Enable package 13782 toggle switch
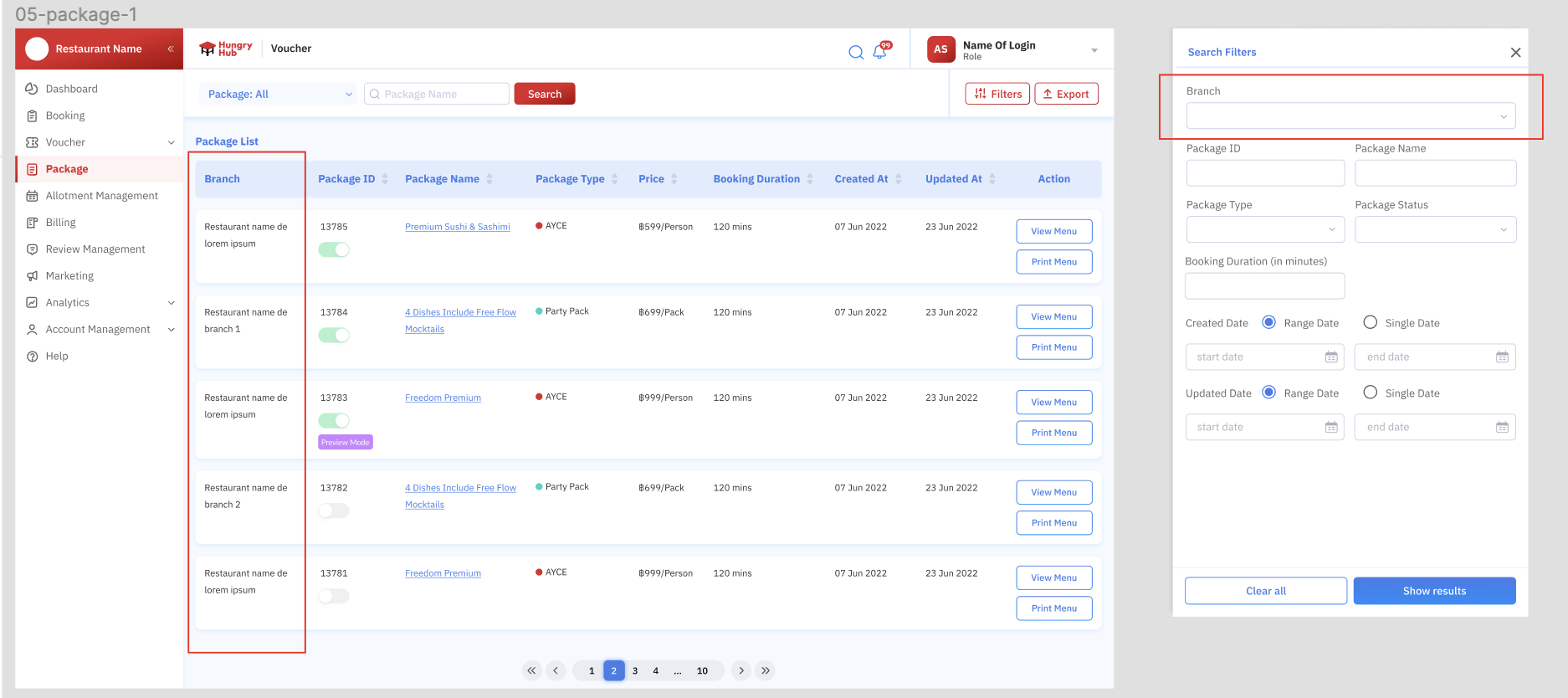Screen dimensions: 1568x698 334,511
